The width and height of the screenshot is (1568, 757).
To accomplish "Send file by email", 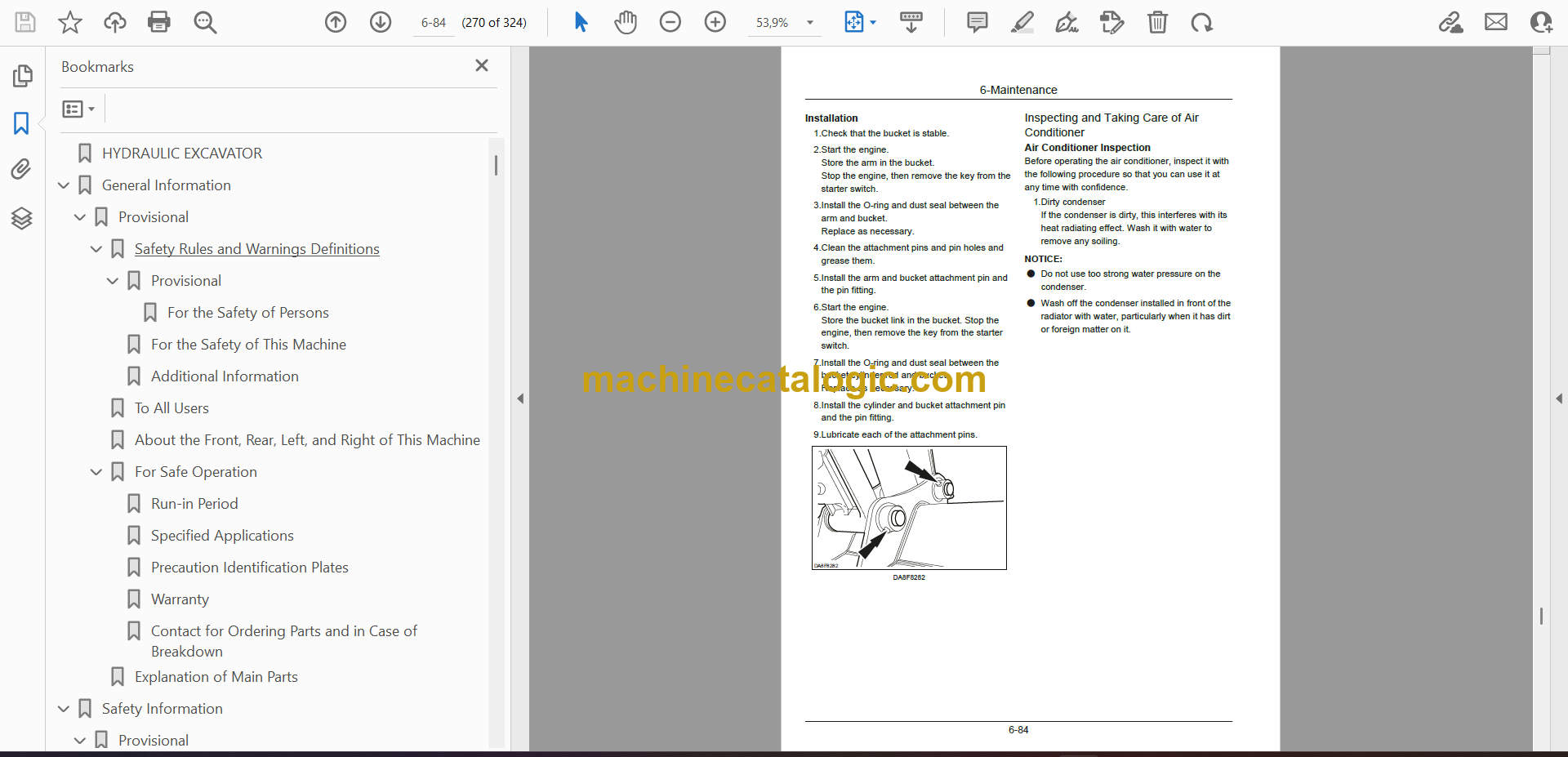I will 1496,22.
